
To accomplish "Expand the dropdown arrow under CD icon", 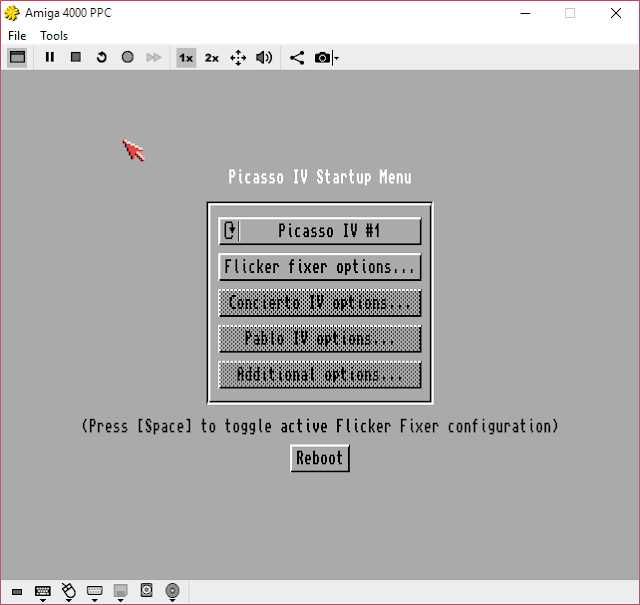I will 172,601.
